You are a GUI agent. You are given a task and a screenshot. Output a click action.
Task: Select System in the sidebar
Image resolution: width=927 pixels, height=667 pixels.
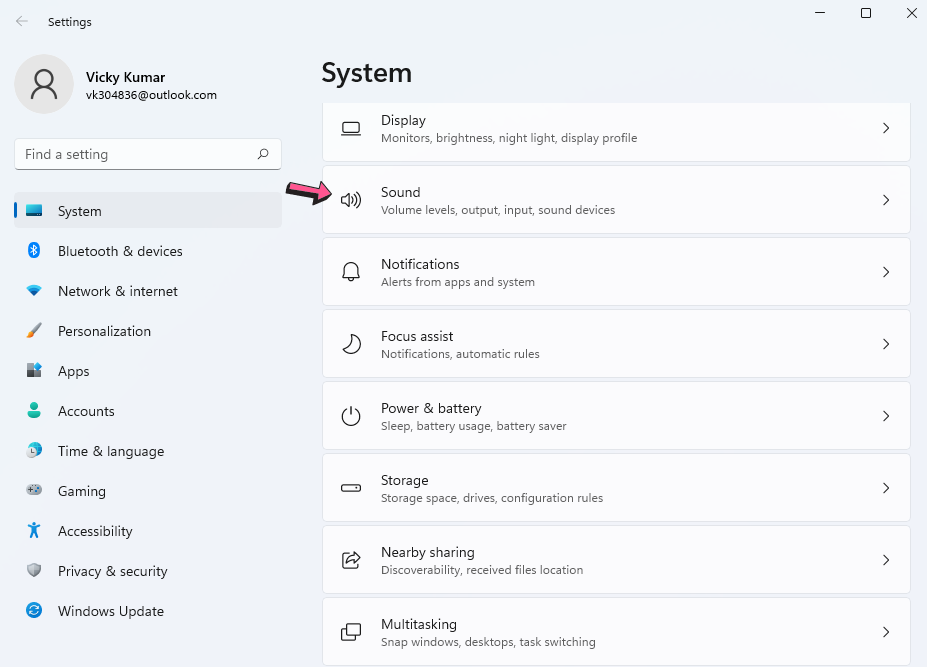148,211
